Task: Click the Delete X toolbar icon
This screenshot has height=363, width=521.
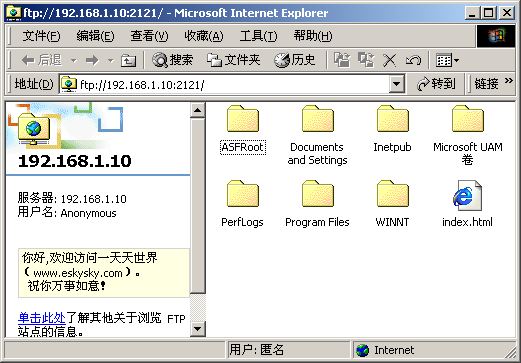Action: pyautogui.click(x=389, y=60)
